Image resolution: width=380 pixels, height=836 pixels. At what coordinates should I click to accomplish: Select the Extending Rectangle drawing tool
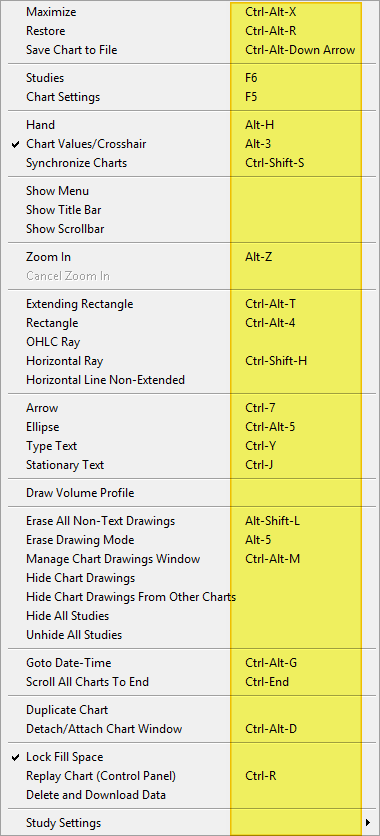[190, 304]
